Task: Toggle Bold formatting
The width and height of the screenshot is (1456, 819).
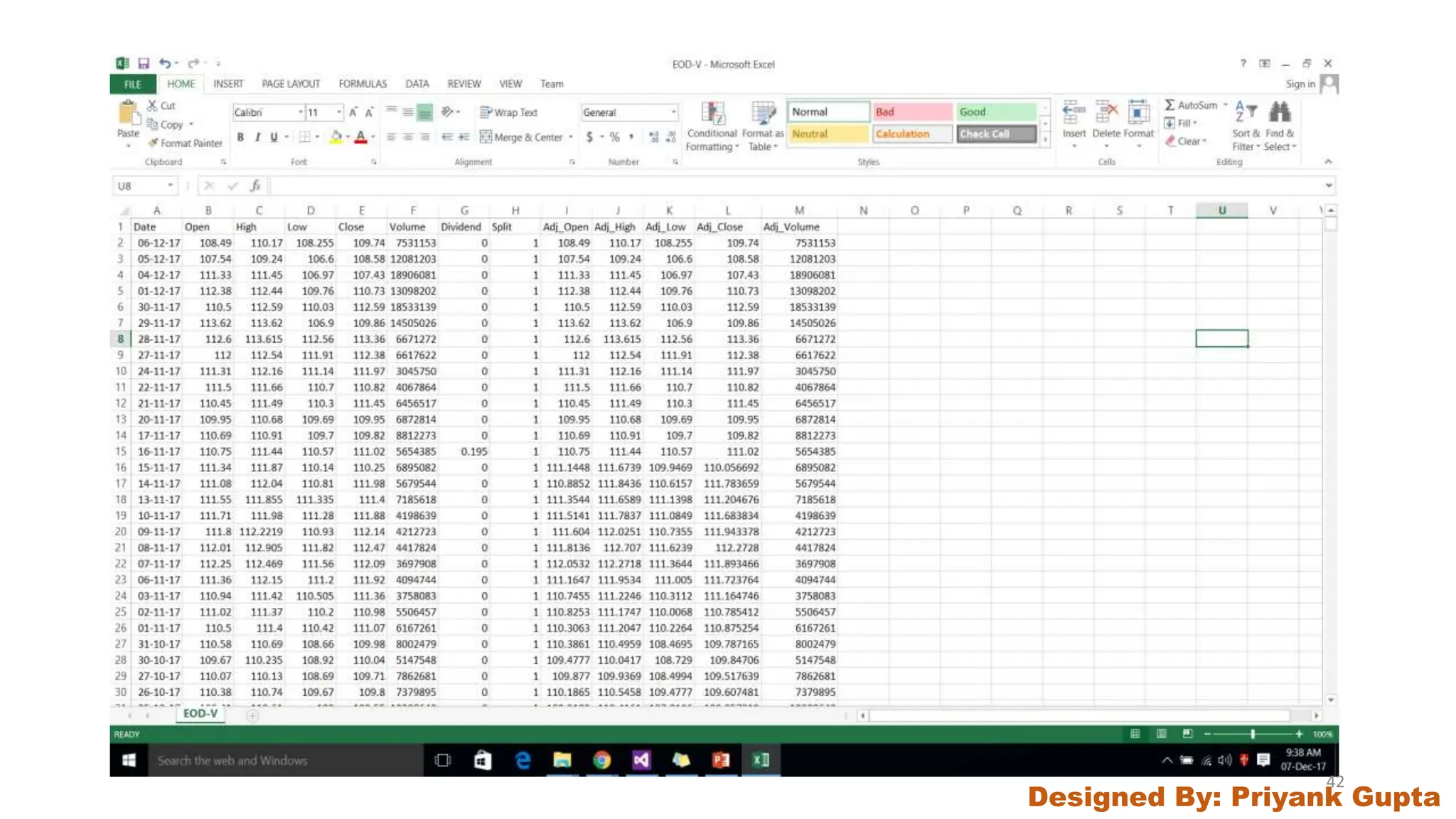Action: [x=240, y=136]
